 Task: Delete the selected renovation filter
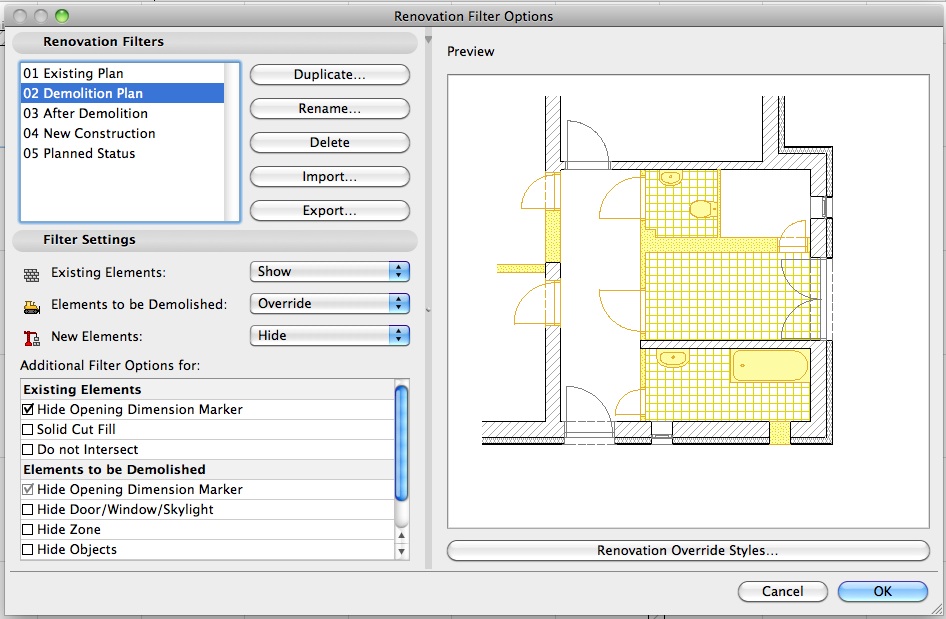329,142
